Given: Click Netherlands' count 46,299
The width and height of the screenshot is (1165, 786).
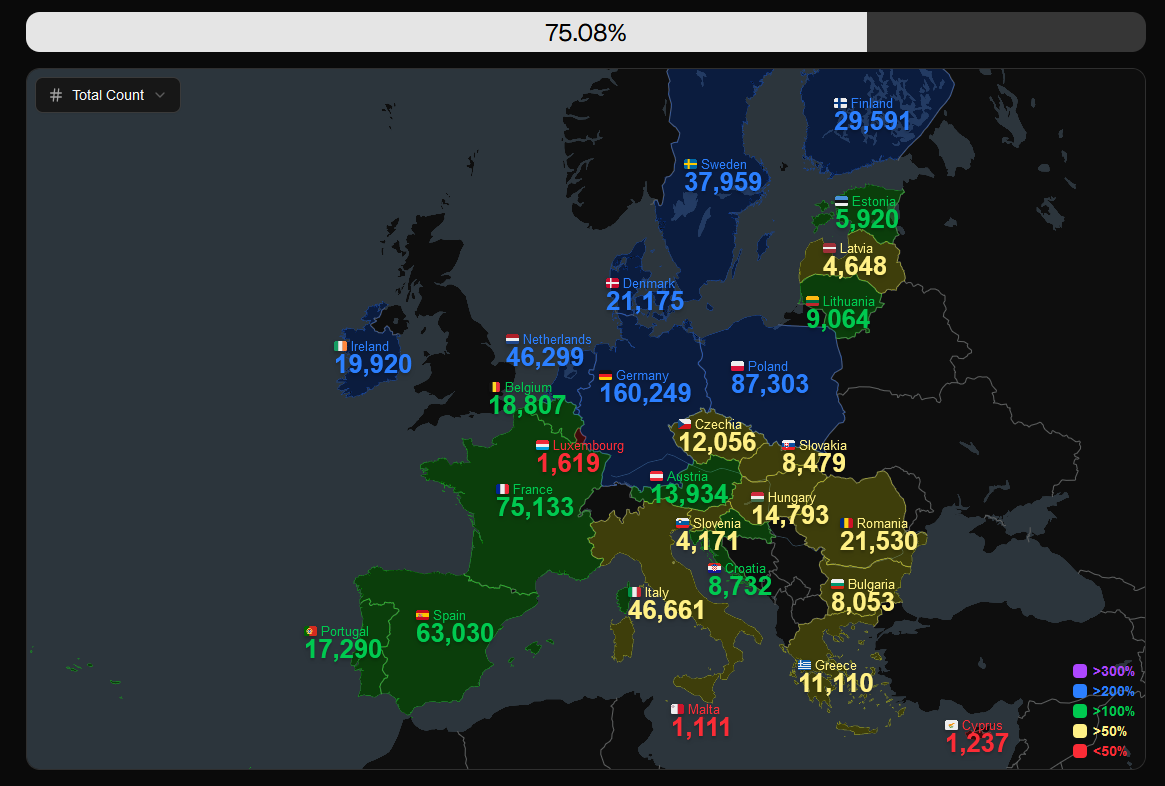Looking at the screenshot, I should coord(545,357).
